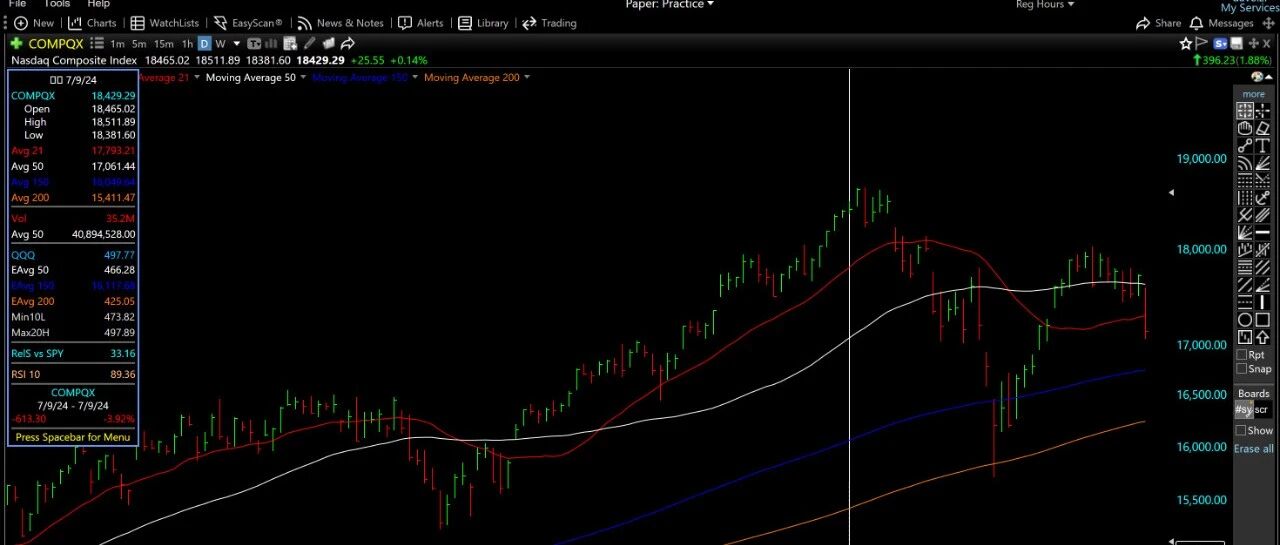Select the pointer grid tool in drawing panel
1280x545 pixels.
click(1245, 111)
